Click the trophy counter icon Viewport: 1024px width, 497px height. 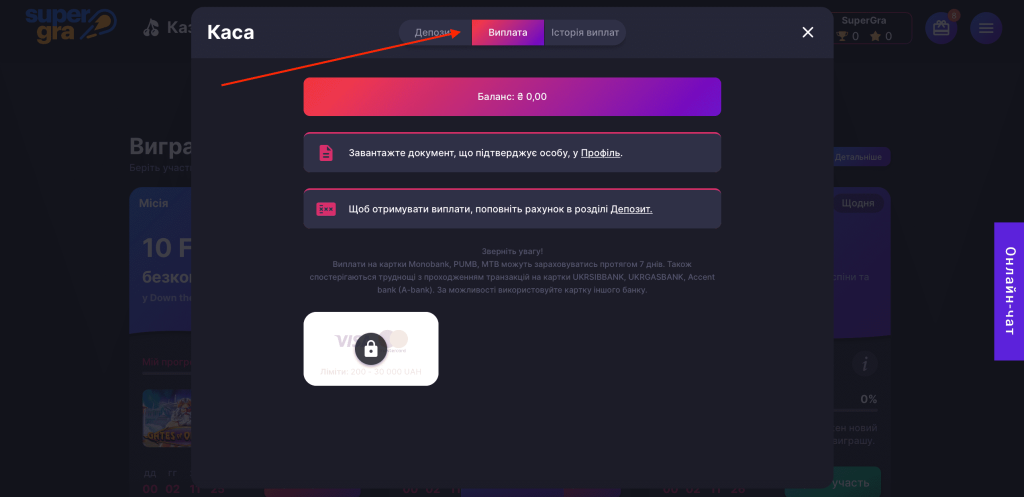click(x=843, y=37)
